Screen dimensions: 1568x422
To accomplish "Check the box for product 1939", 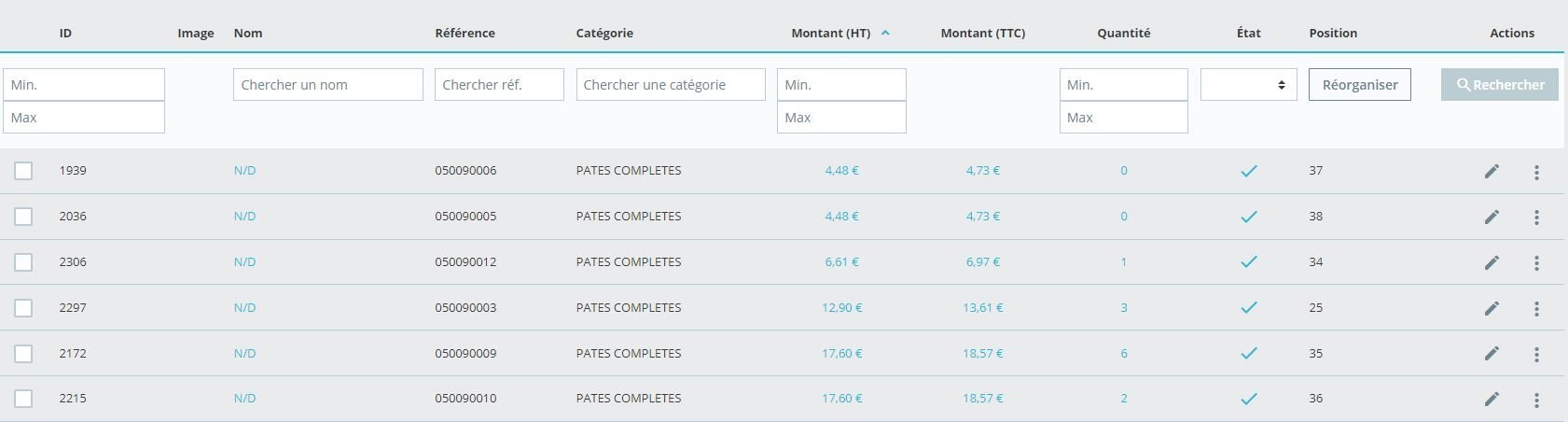I will click(23, 171).
